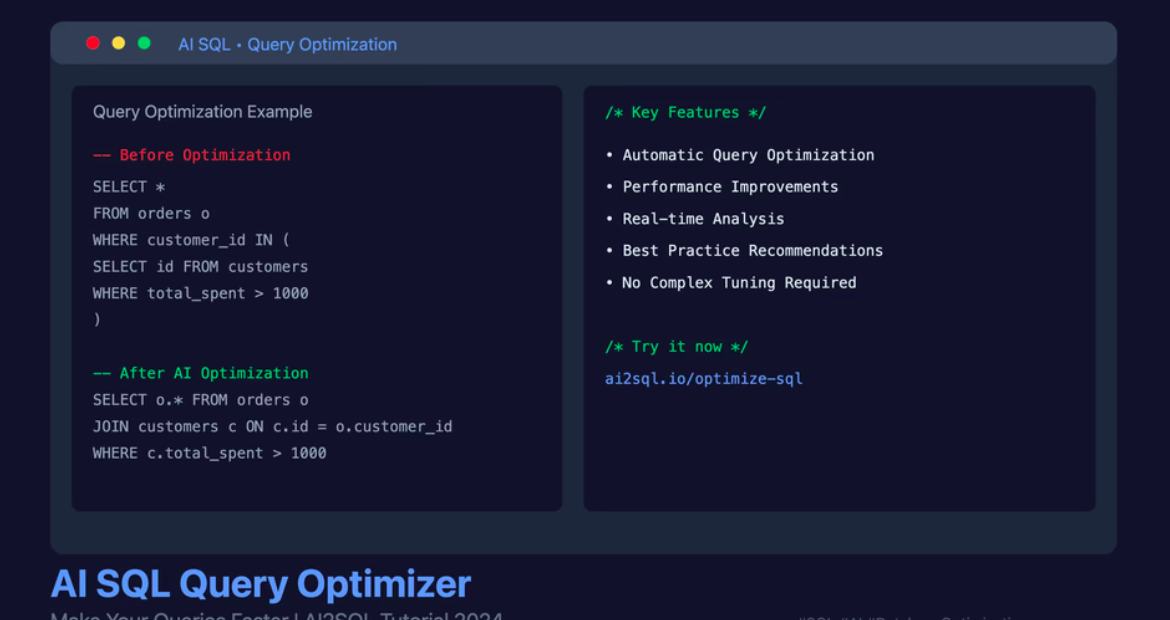The image size is (1170, 620).
Task: Click the yellow minimize dot
Action: click(119, 43)
